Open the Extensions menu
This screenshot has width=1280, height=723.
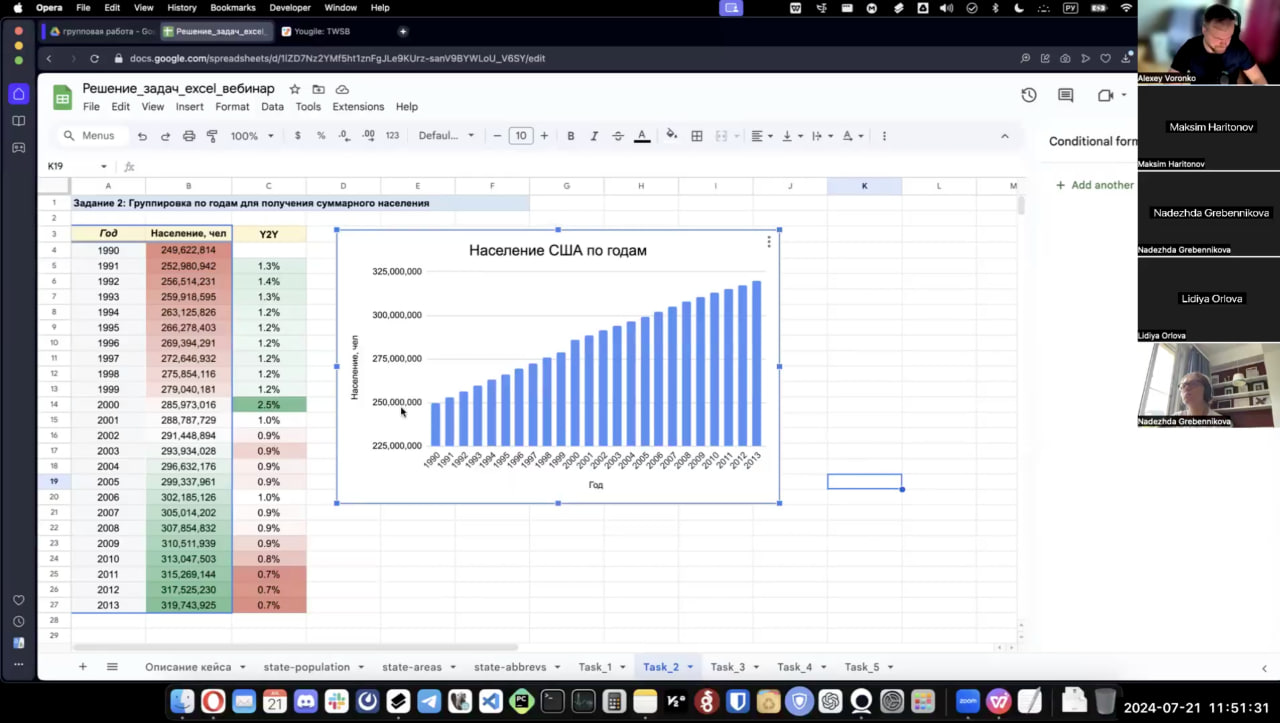[x=358, y=106]
